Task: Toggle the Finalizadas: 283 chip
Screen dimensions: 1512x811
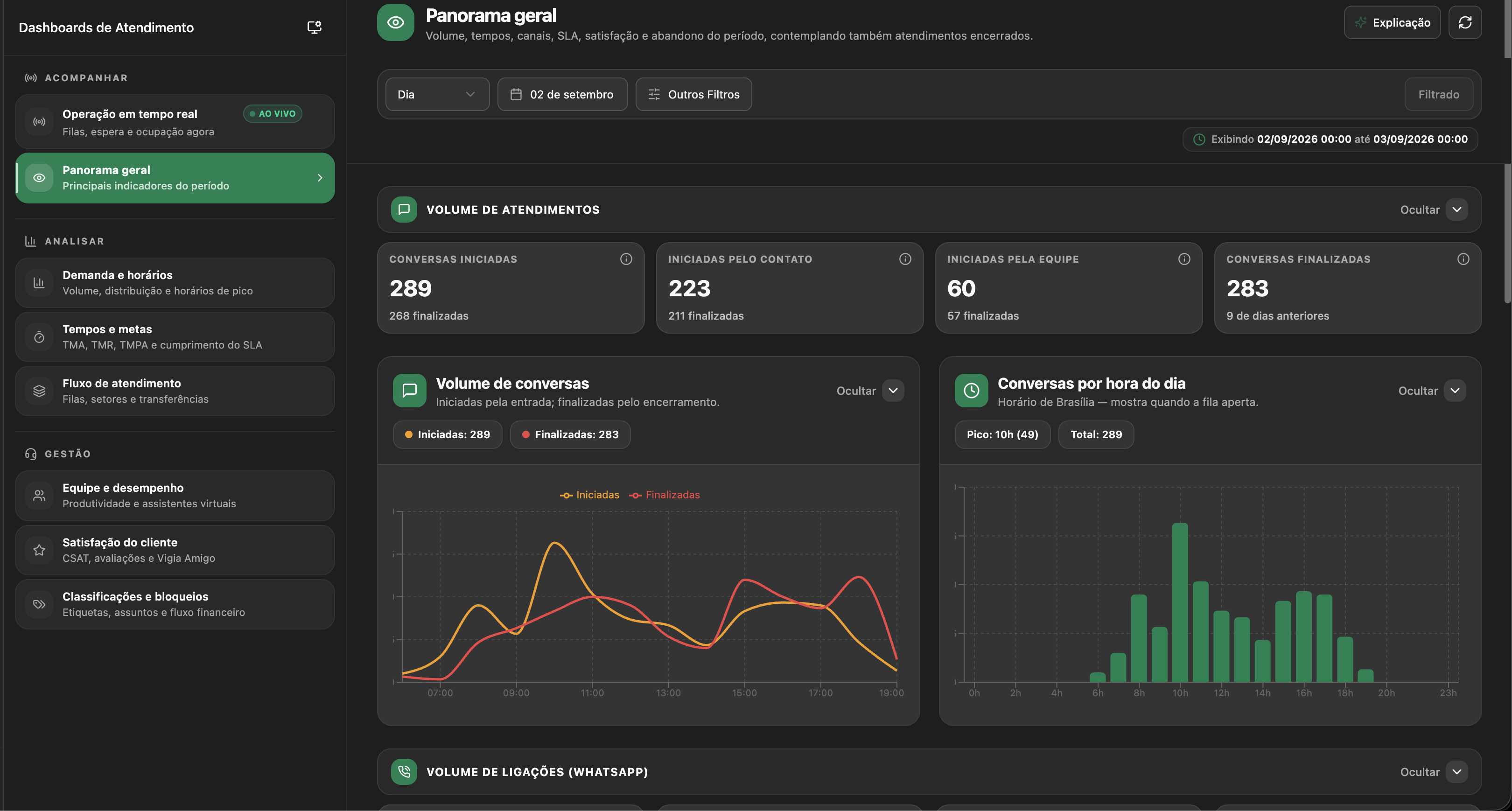Action: pos(570,434)
